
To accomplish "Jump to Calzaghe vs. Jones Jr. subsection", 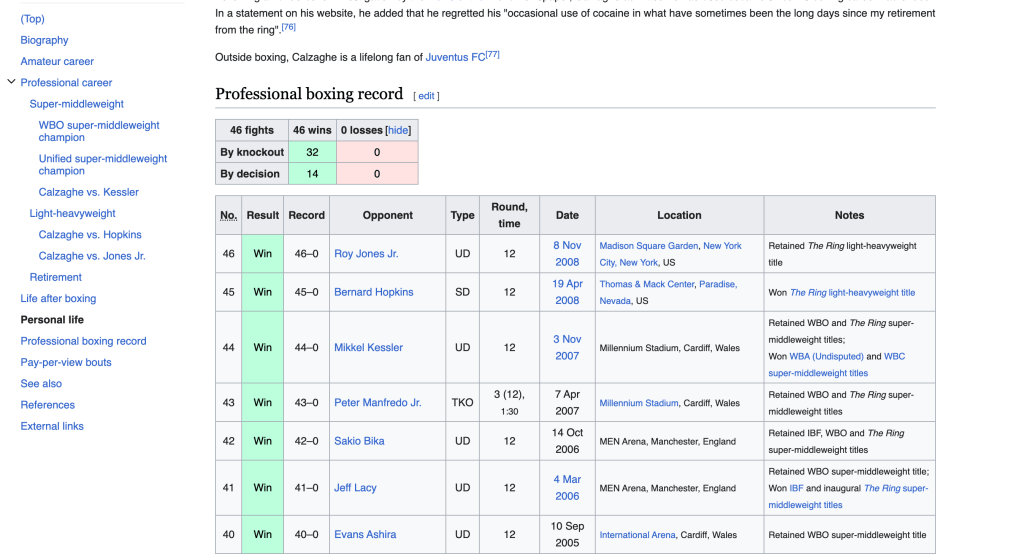I will 92,256.
